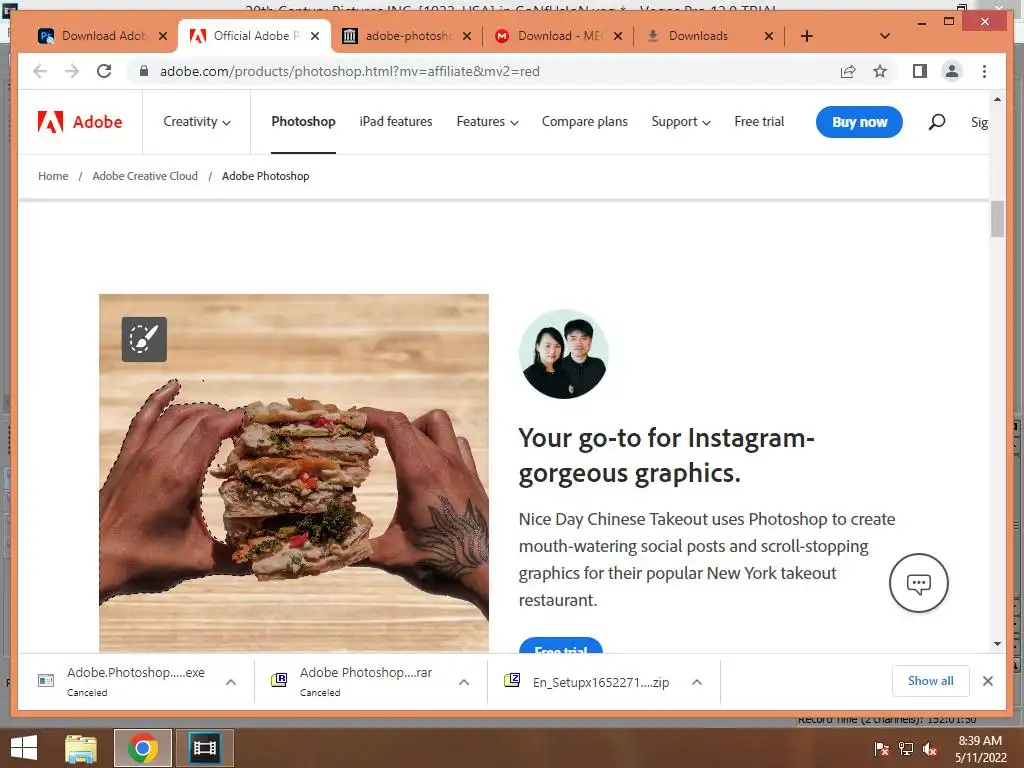Click the page vertical scrollbar thumb
Image resolution: width=1024 pixels, height=768 pixels.
997,219
